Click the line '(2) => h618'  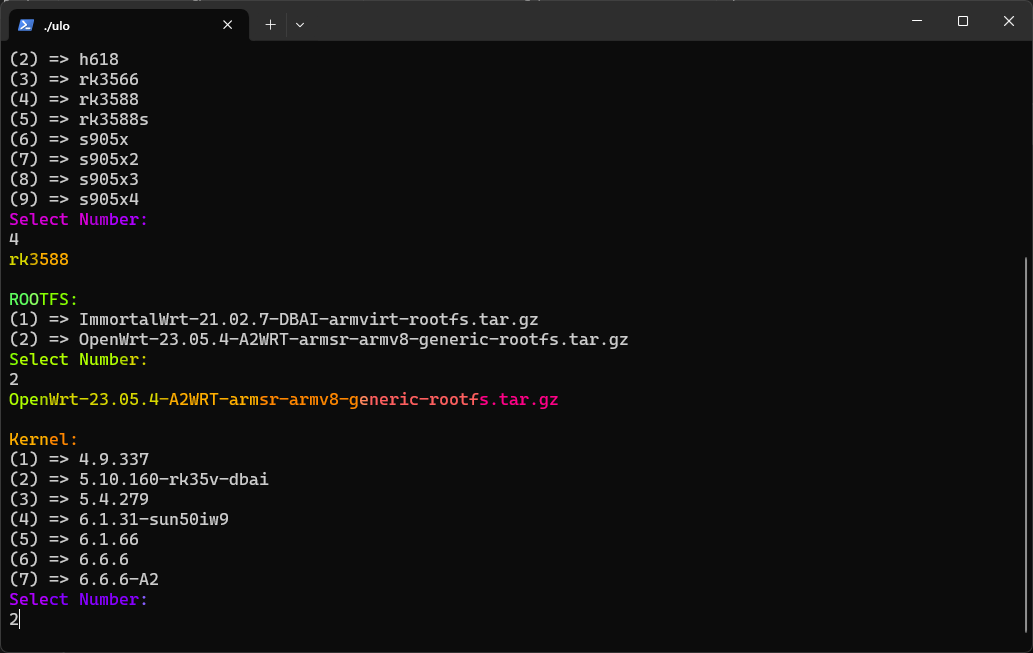tap(64, 59)
